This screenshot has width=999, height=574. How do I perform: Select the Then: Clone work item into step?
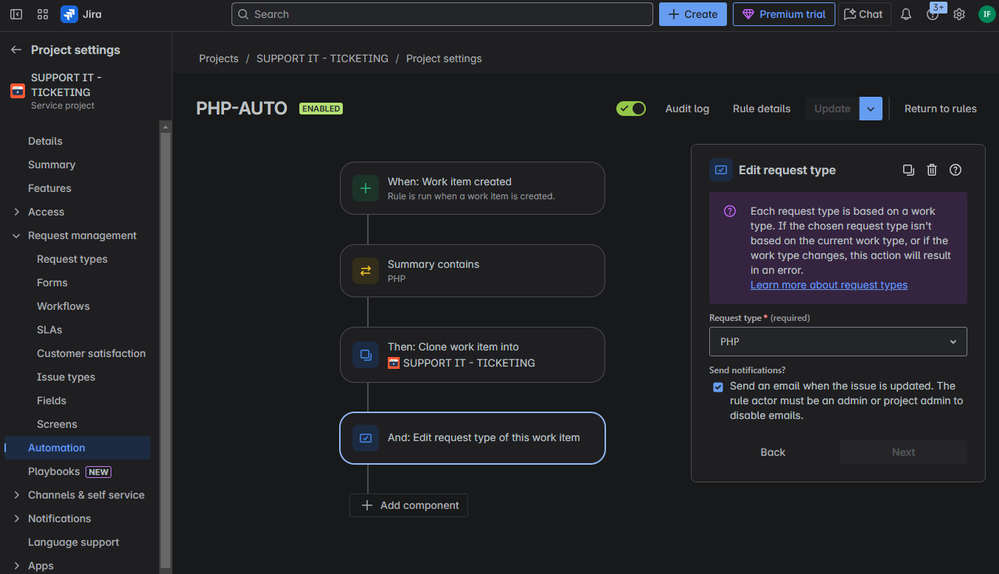tap(472, 355)
